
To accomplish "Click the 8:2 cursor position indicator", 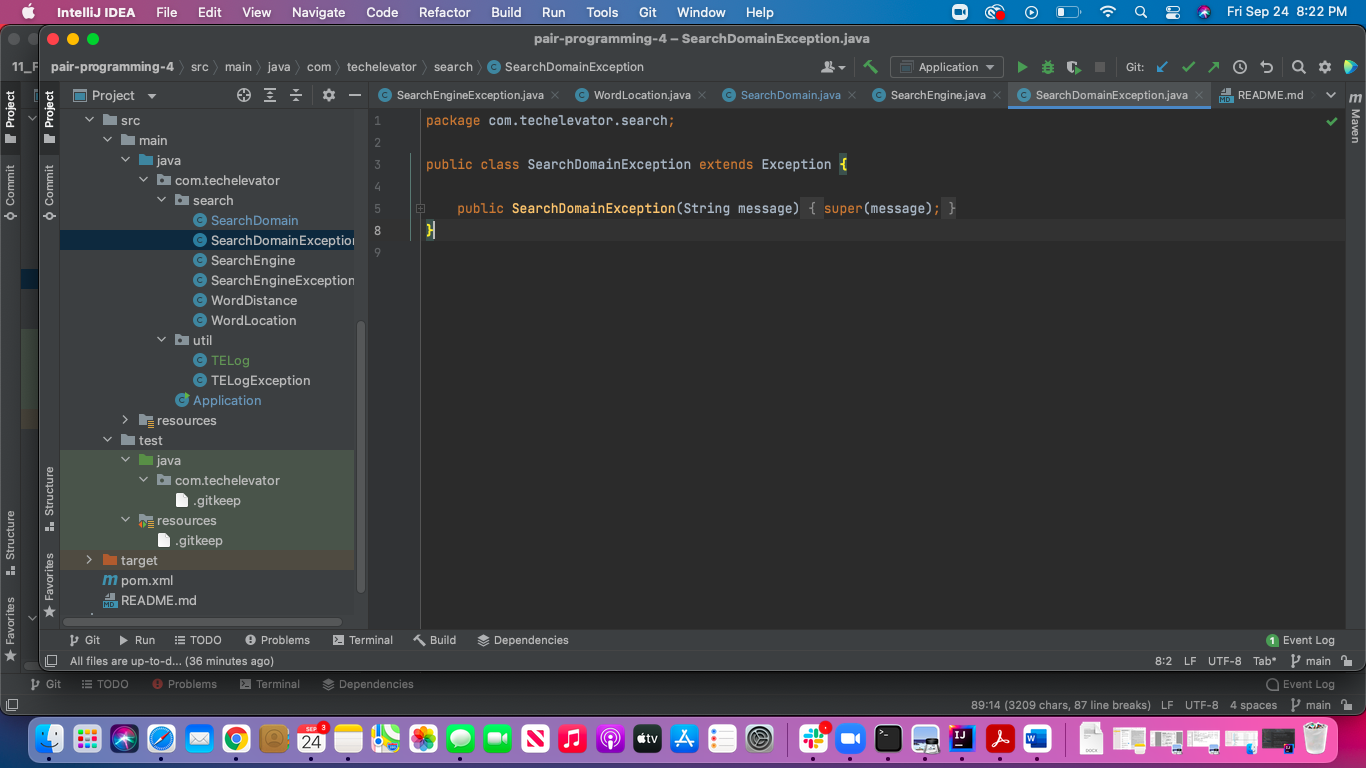I will click(1163, 661).
